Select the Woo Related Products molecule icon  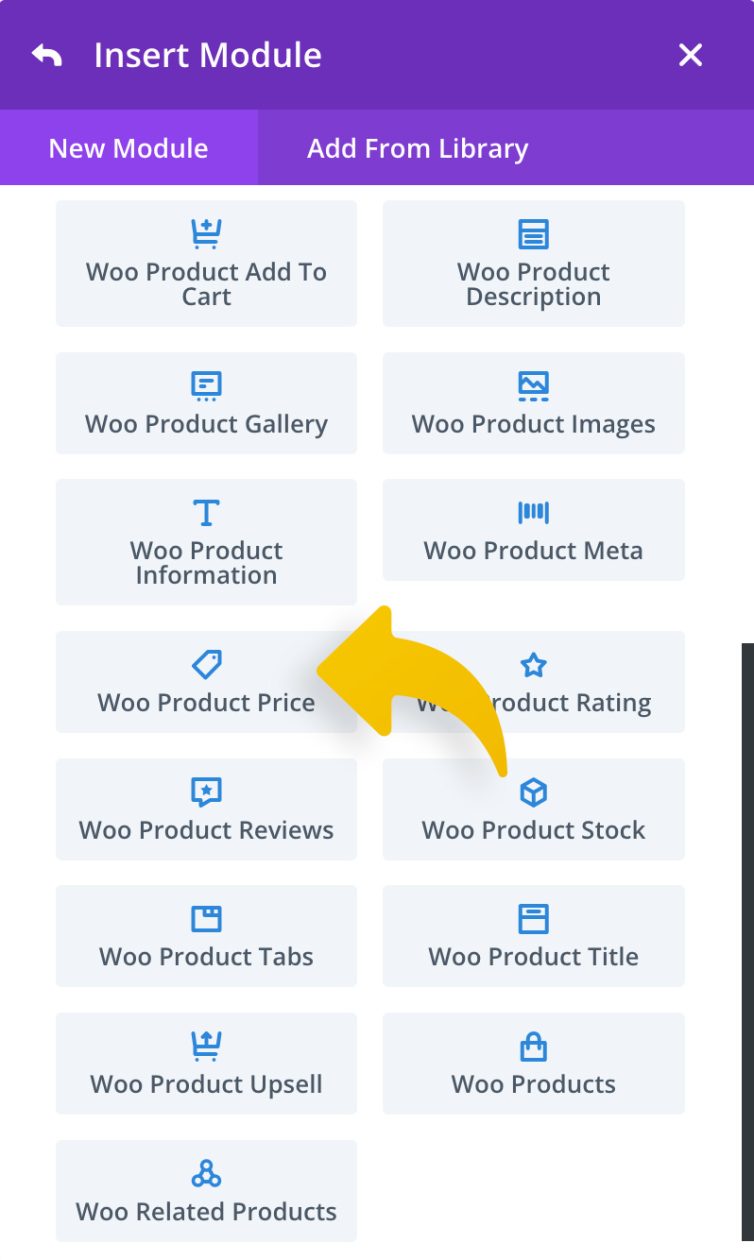pyautogui.click(x=206, y=1172)
